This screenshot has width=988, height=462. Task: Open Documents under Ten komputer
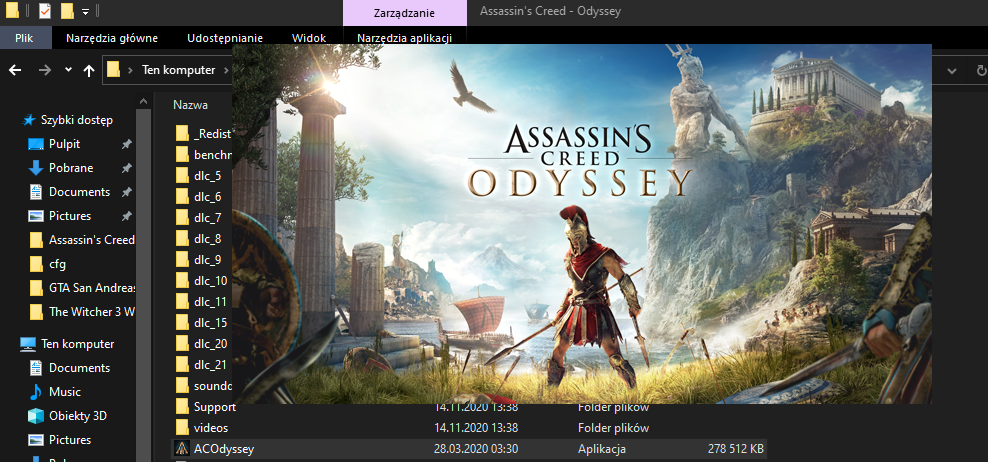(79, 367)
